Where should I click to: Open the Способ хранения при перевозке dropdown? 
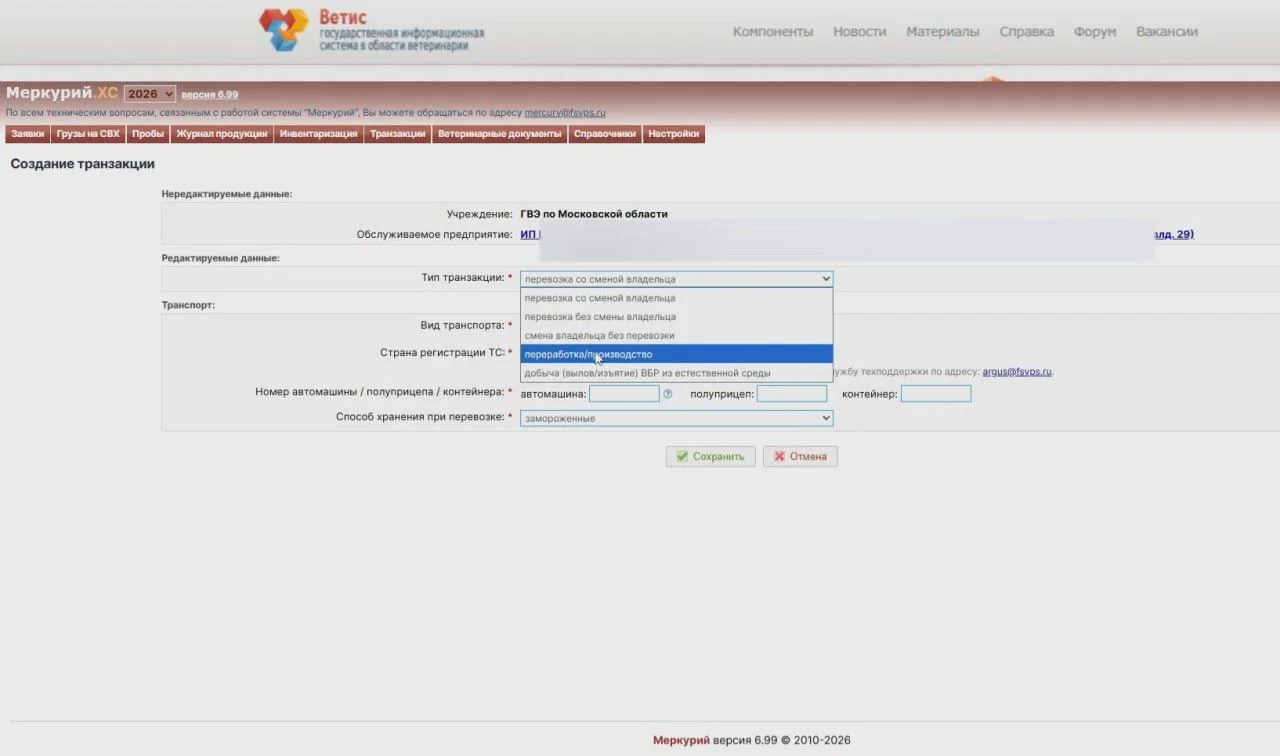[x=677, y=418]
